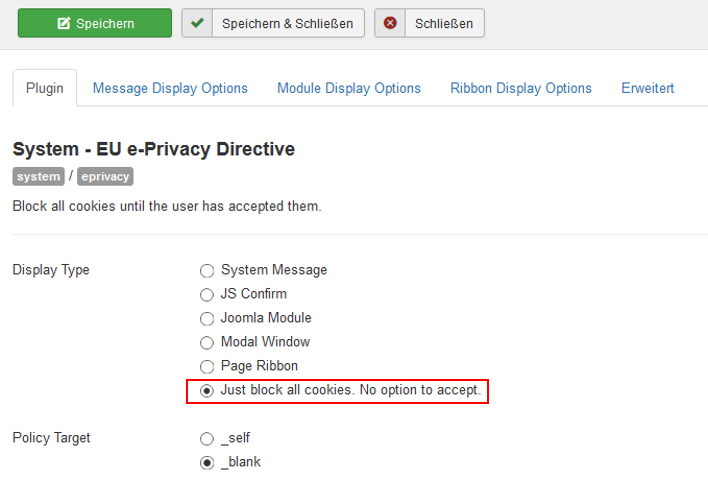This screenshot has width=708, height=481.
Task: Click the red X icon beside Schließen
Action: tap(390, 24)
